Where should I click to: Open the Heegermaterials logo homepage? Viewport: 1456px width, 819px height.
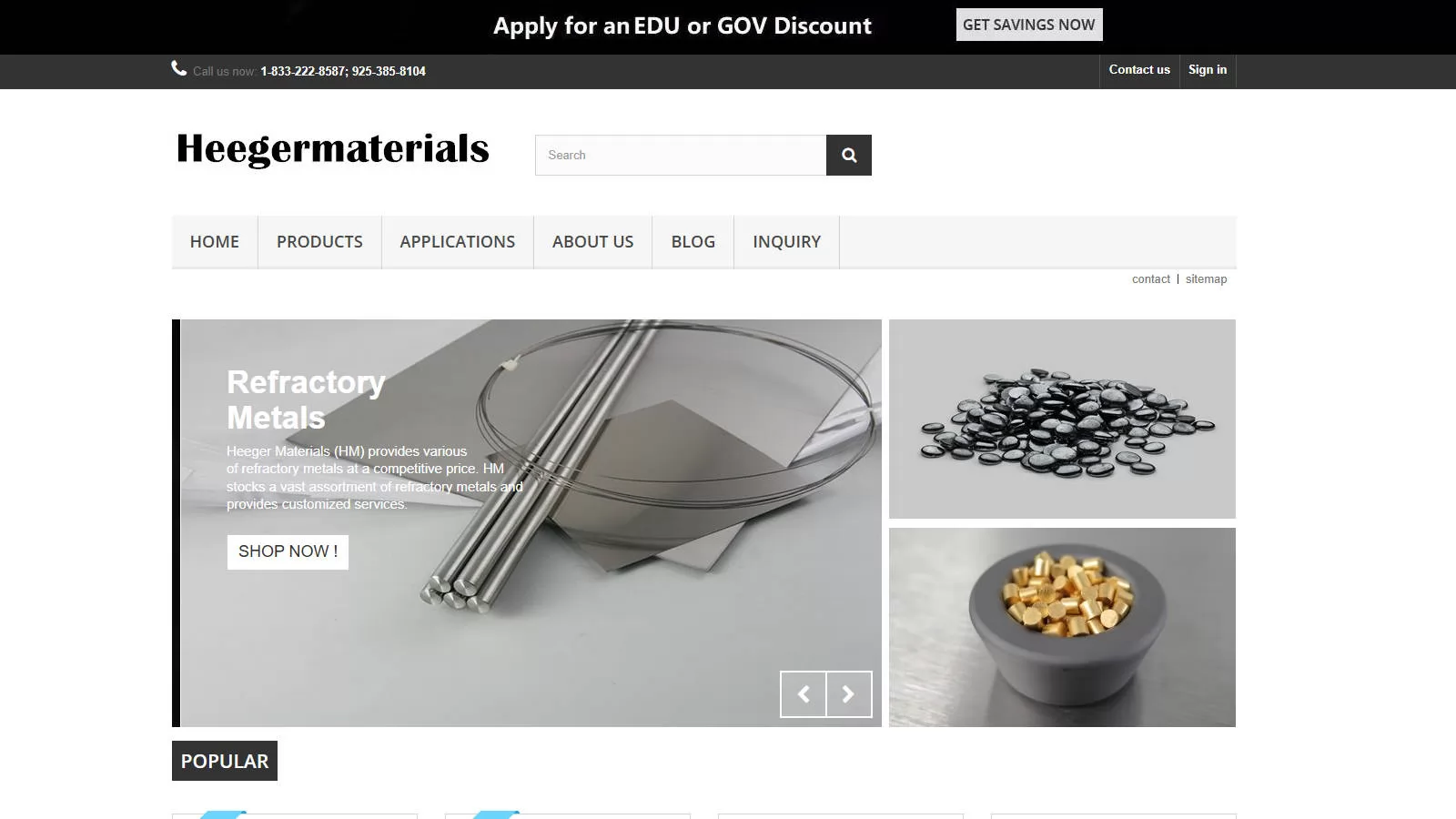332,148
